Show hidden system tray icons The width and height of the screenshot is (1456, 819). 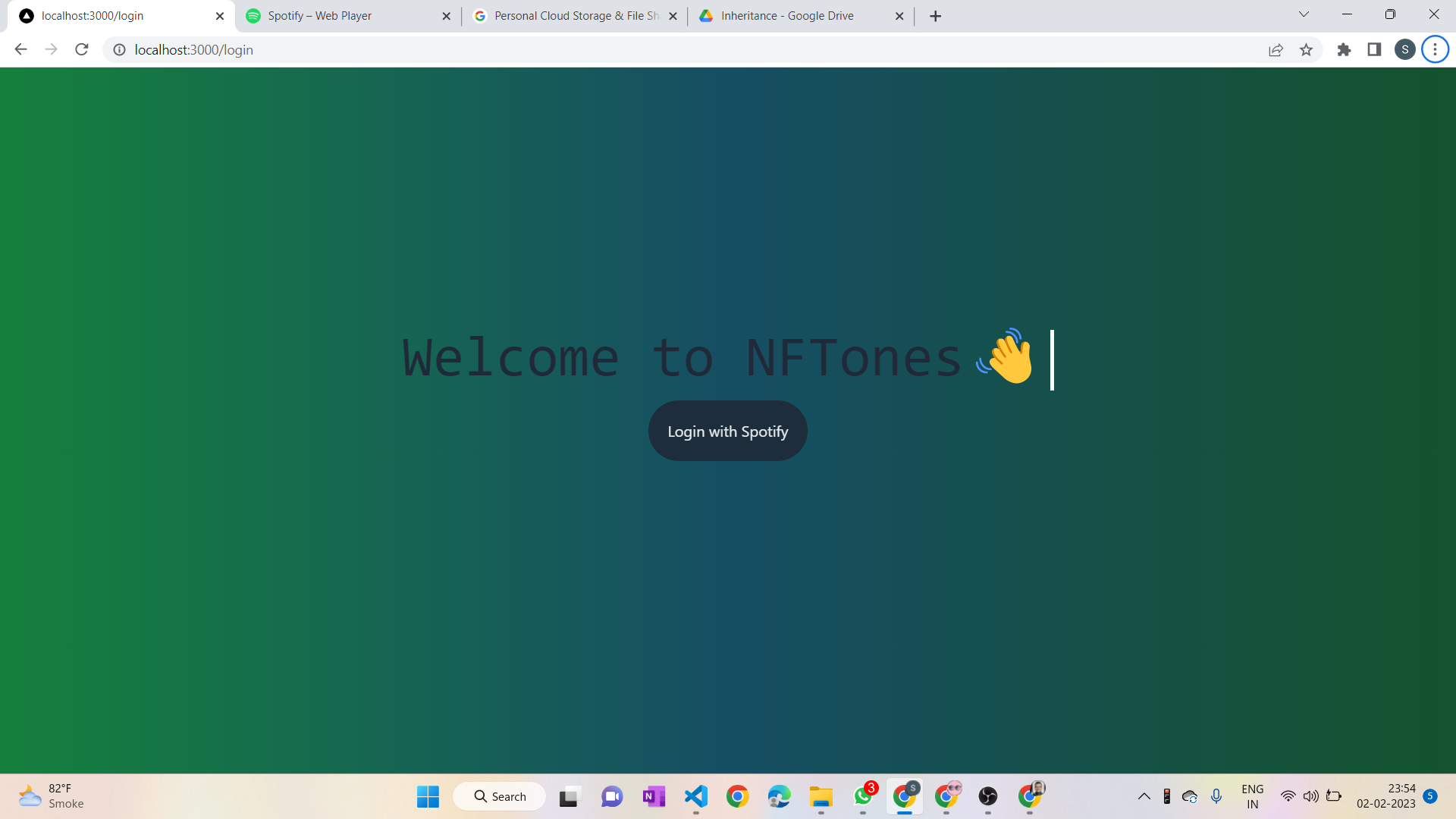point(1144,796)
